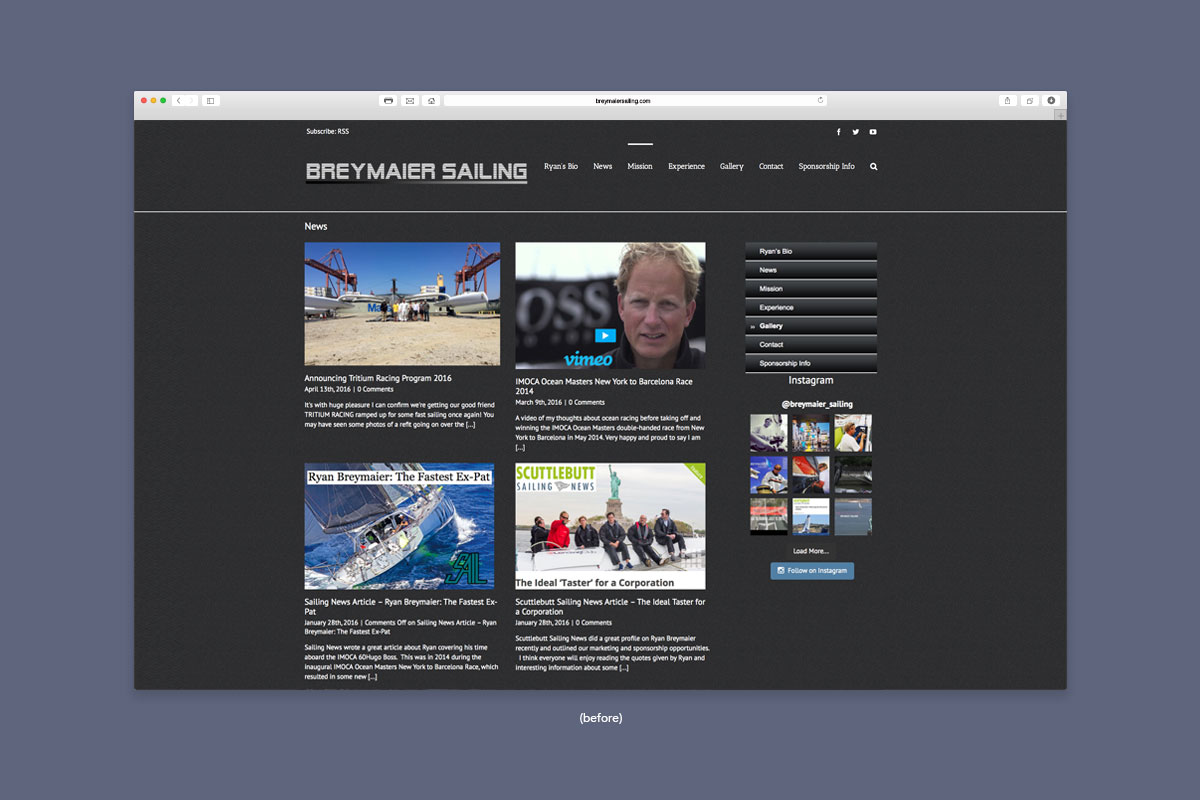This screenshot has width=1200, height=800.
Task: Click the Follow on Instagram button
Action: tap(812, 571)
